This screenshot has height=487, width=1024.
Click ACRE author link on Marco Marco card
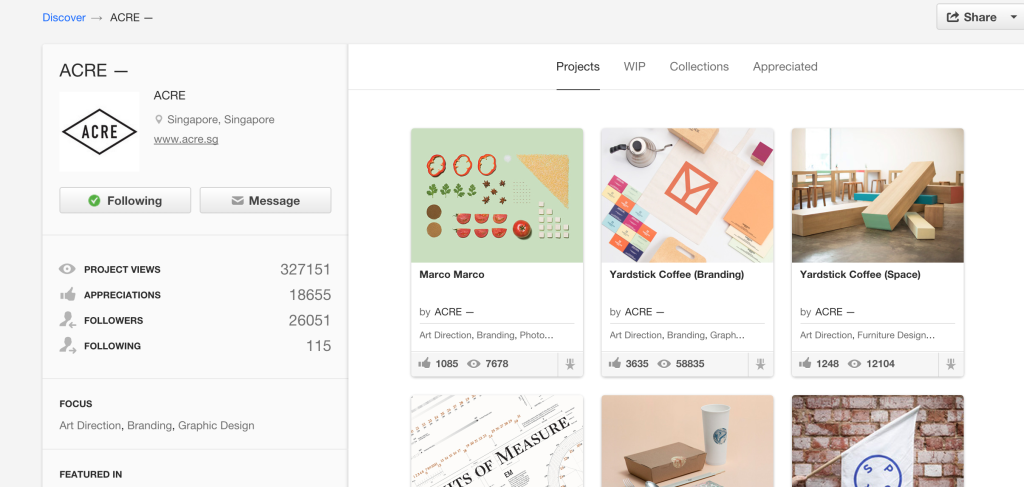tap(454, 312)
